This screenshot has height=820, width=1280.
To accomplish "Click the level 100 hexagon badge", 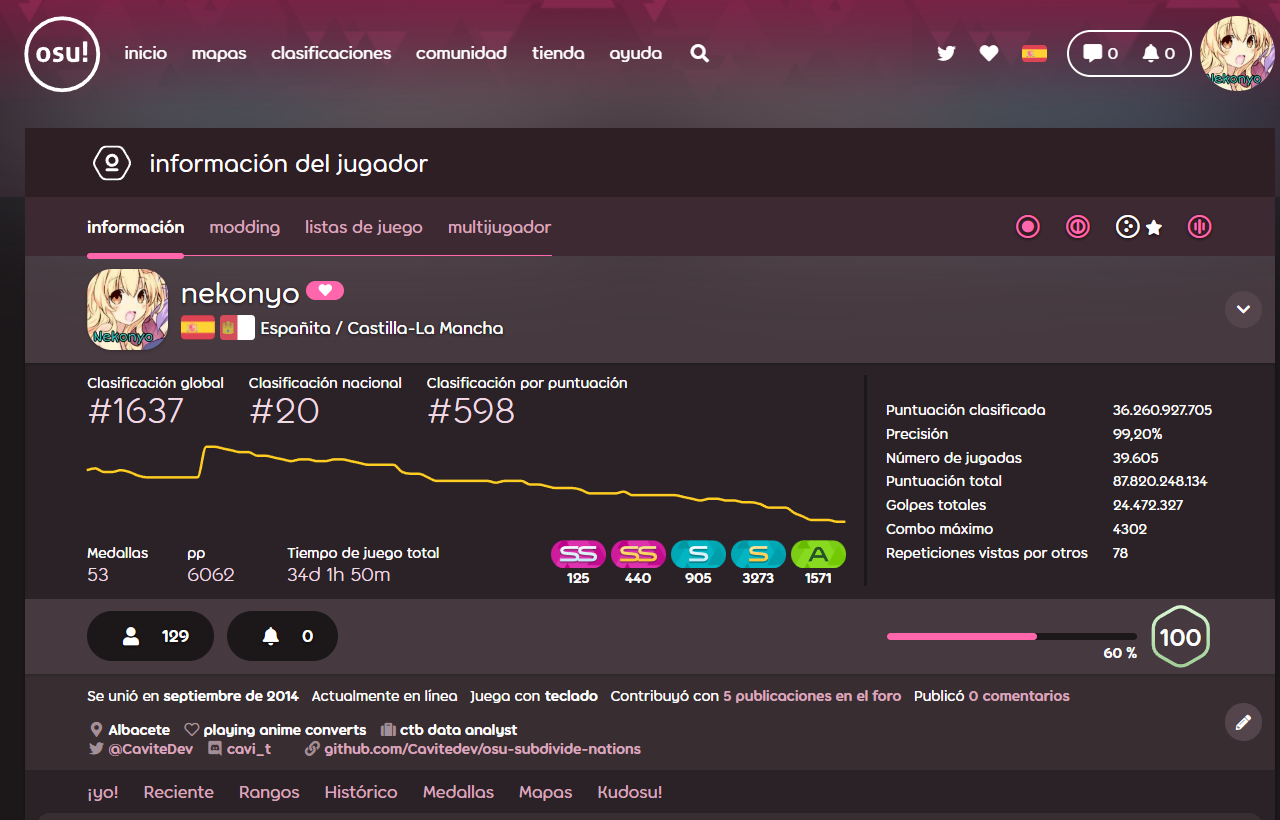I will (x=1180, y=637).
